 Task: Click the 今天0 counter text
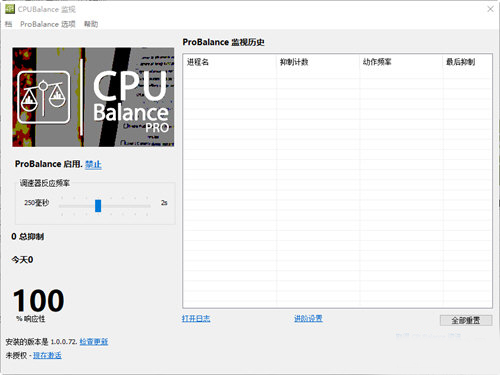[22, 260]
